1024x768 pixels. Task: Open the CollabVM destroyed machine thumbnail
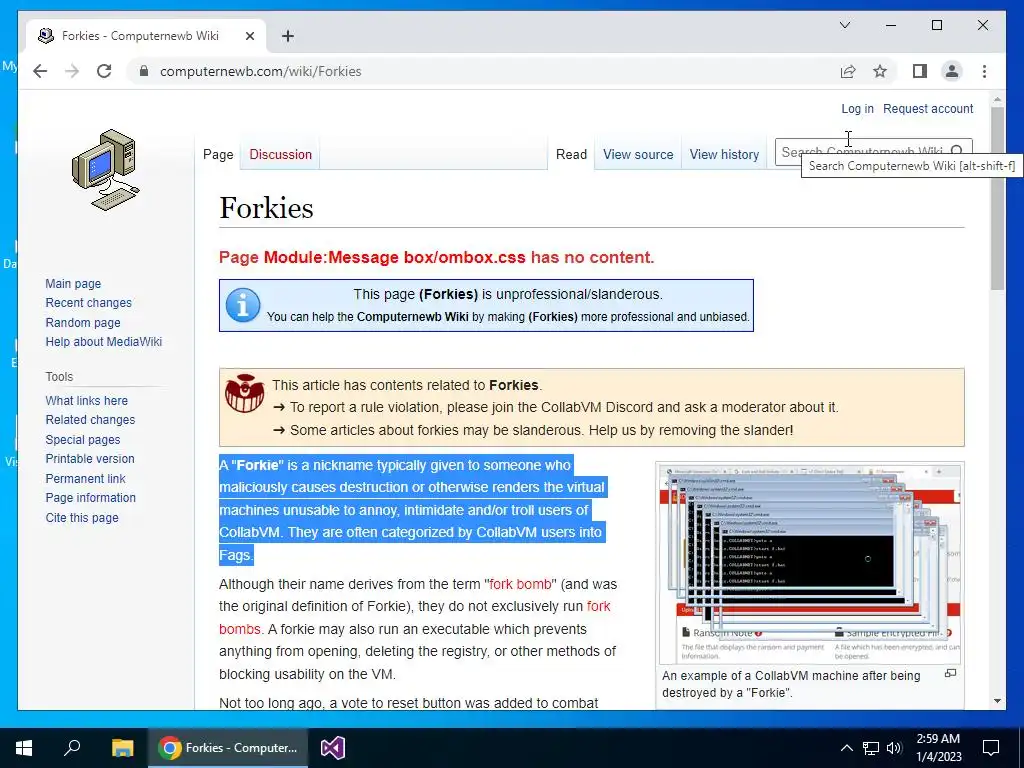(x=810, y=564)
